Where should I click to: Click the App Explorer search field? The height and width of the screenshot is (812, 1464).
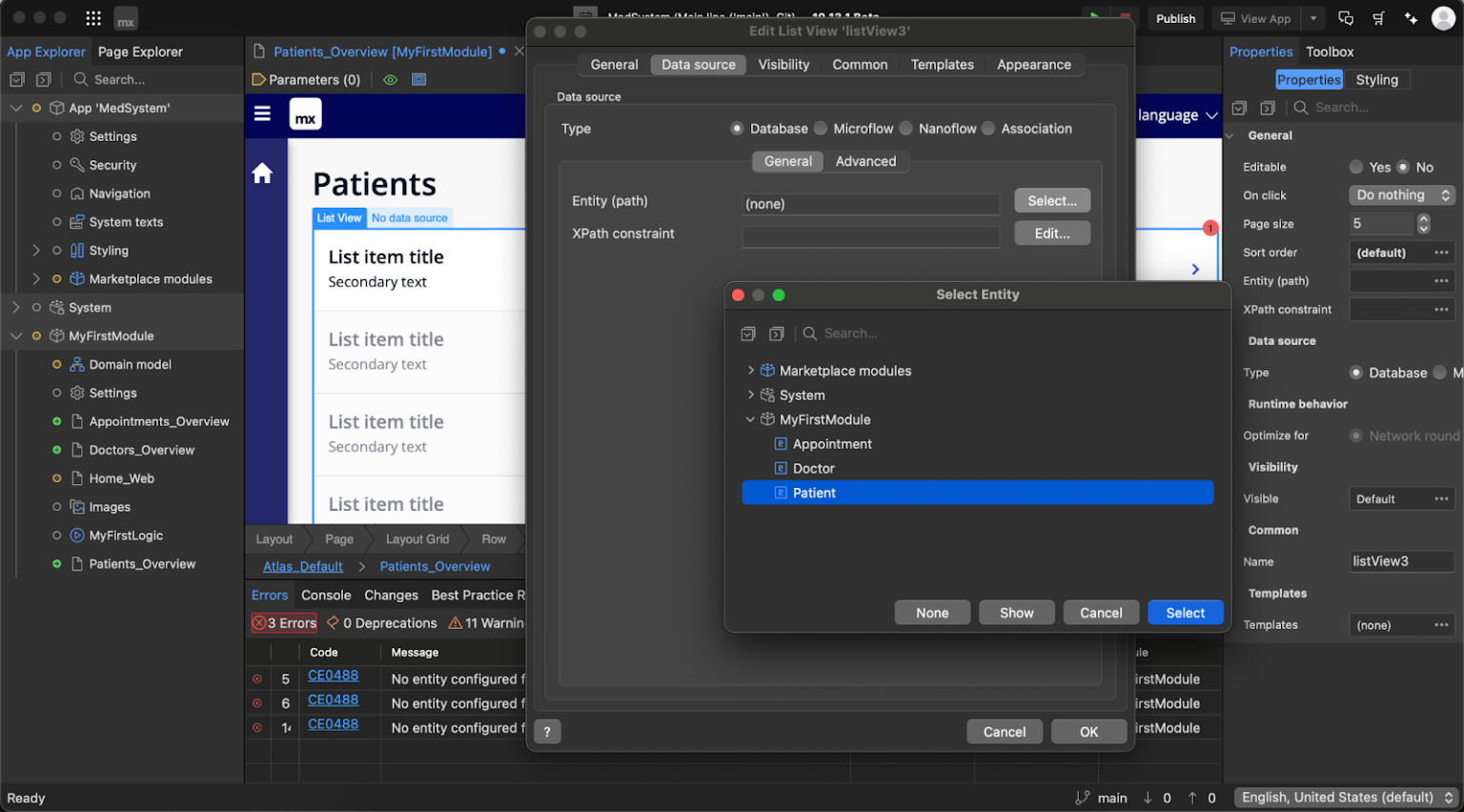point(133,79)
